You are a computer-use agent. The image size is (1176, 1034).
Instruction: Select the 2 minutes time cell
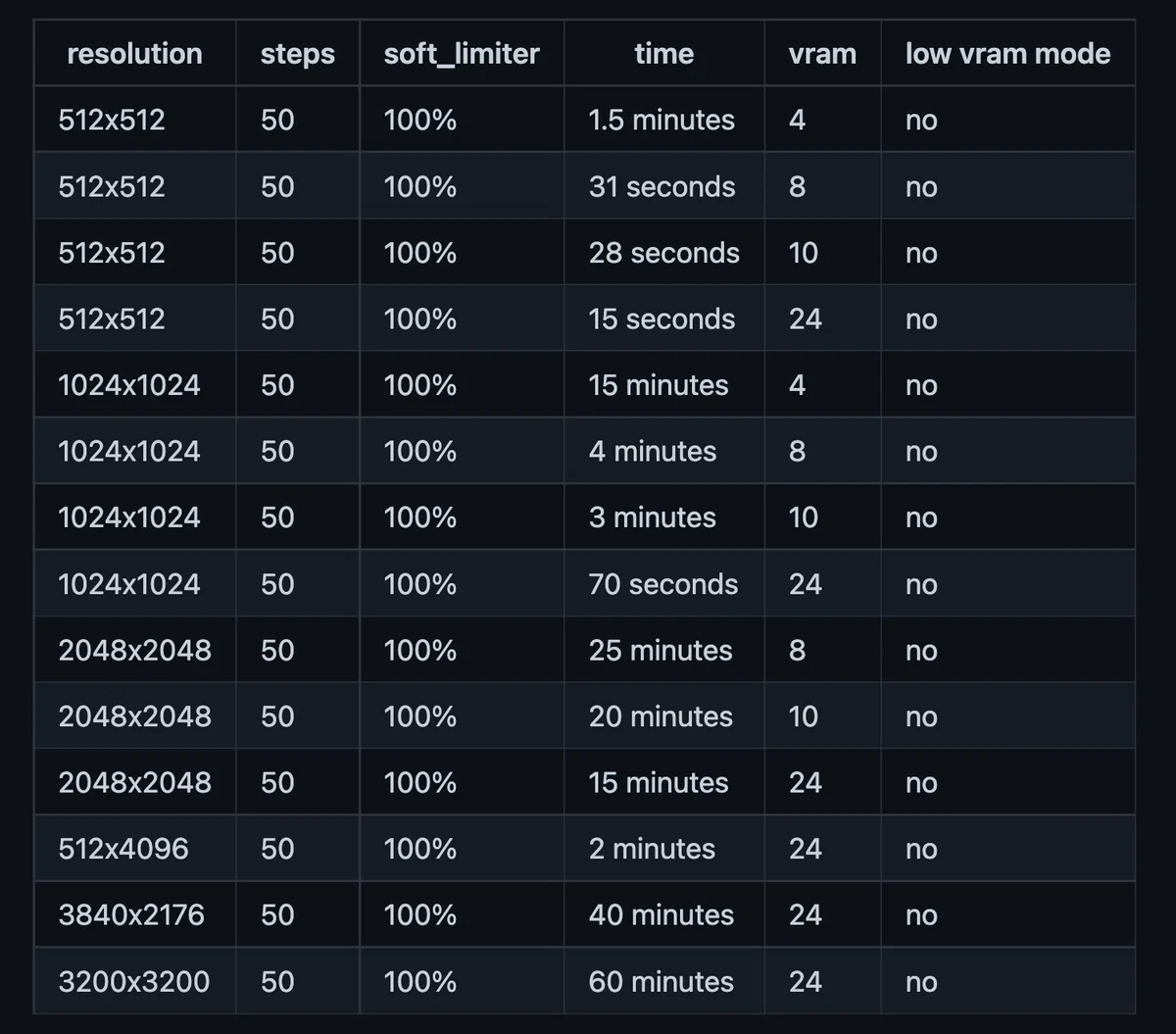pyautogui.click(x=663, y=849)
